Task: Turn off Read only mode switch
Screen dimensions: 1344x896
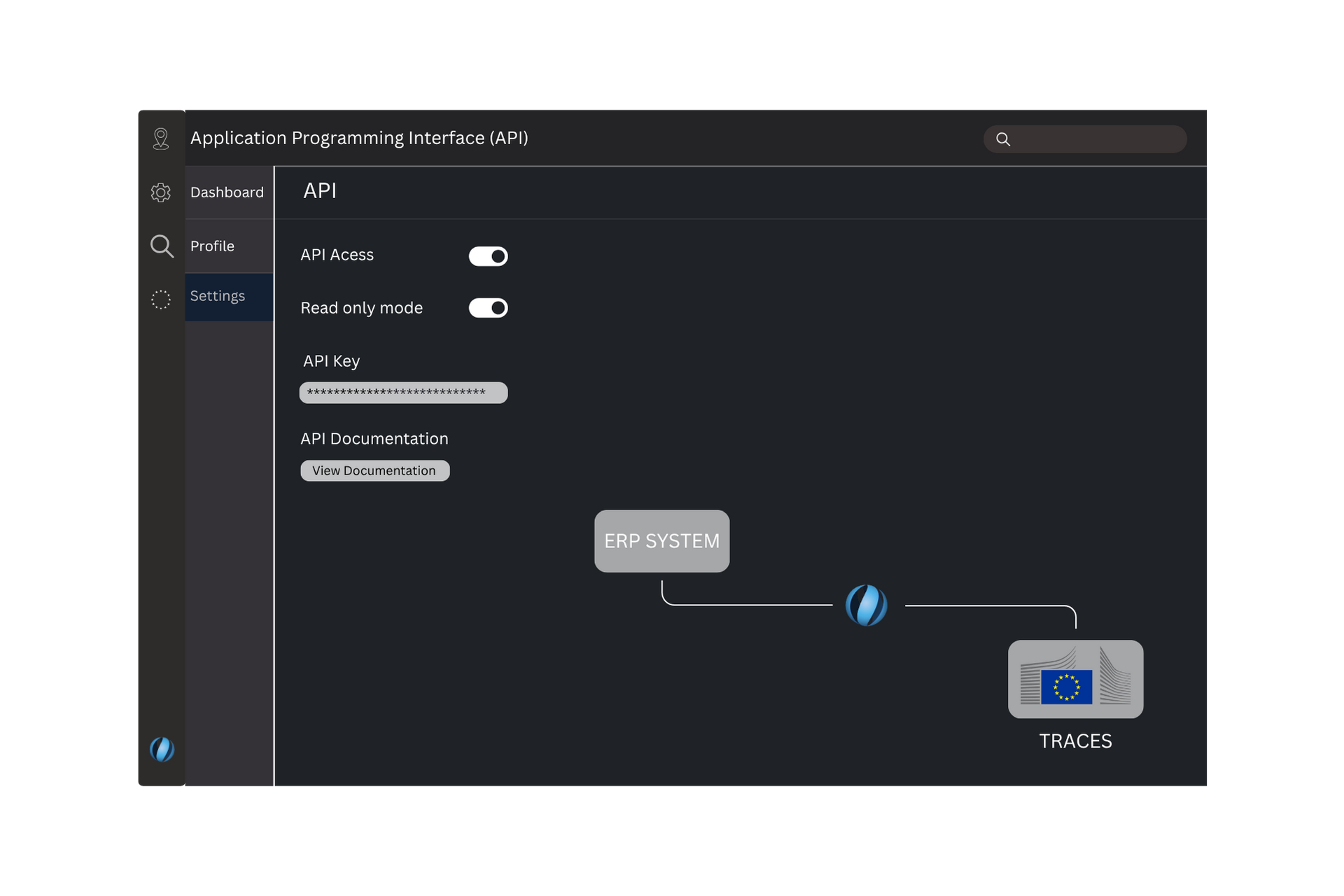Action: (488, 308)
